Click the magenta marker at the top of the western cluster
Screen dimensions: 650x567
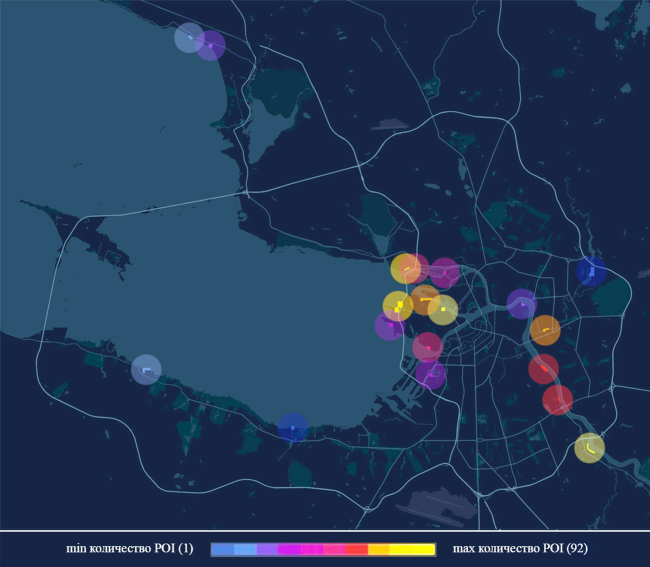(x=444, y=273)
